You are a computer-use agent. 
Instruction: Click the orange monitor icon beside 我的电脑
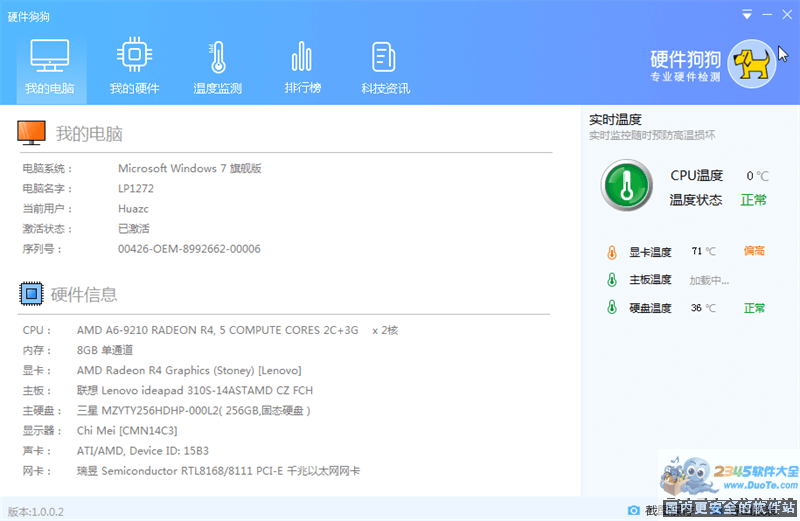pos(32,133)
